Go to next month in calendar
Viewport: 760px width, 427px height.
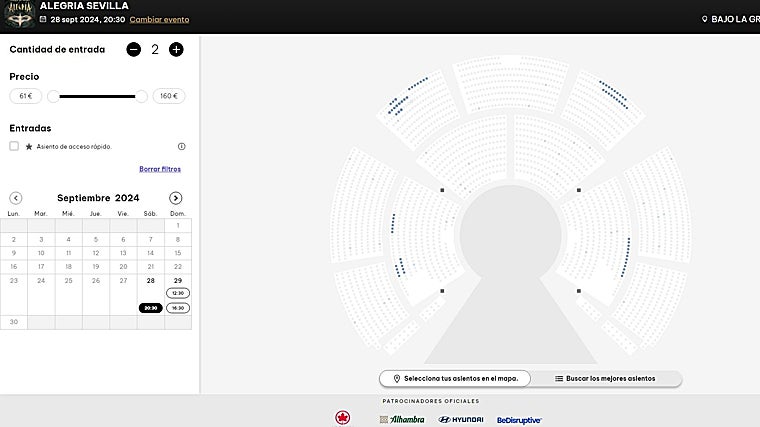(176, 198)
